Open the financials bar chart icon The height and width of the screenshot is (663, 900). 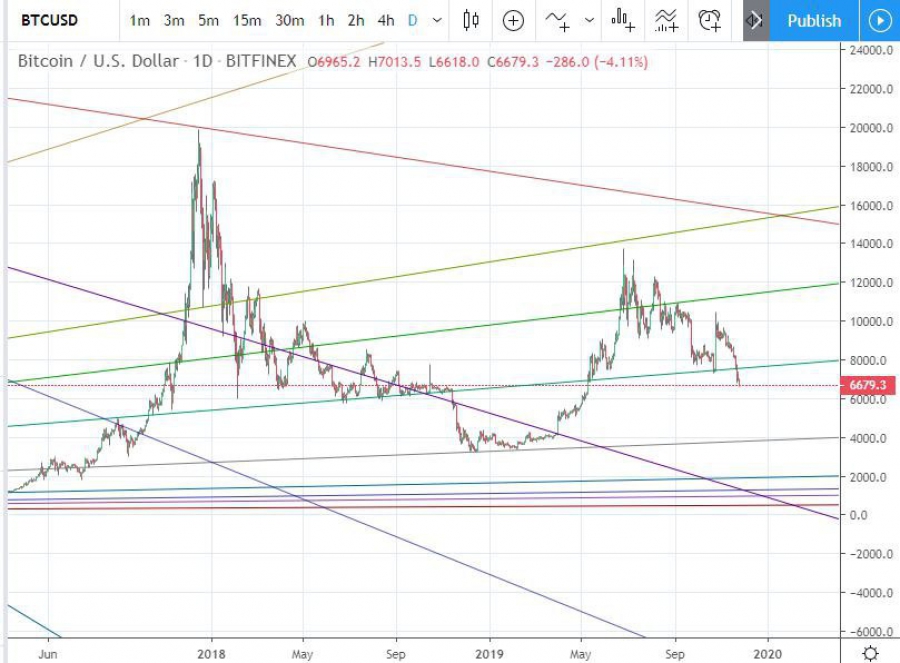click(x=623, y=21)
